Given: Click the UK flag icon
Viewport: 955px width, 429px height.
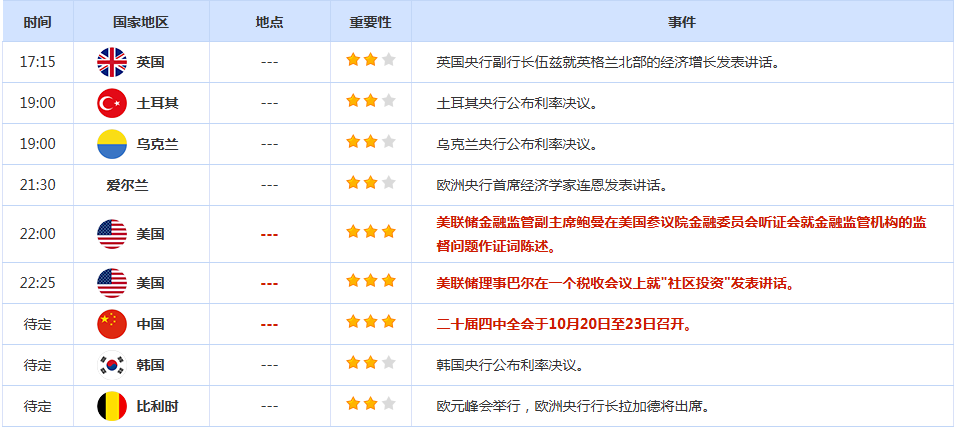Looking at the screenshot, I should (x=111, y=62).
